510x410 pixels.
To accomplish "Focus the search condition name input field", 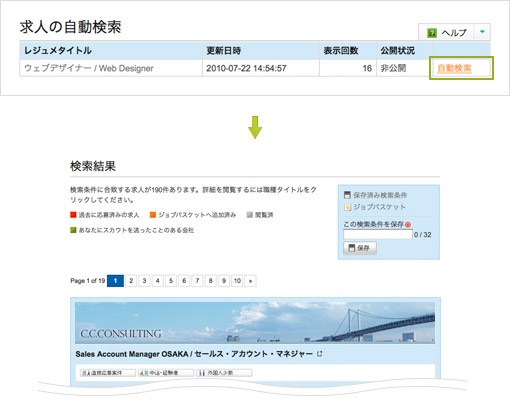I will (x=378, y=234).
